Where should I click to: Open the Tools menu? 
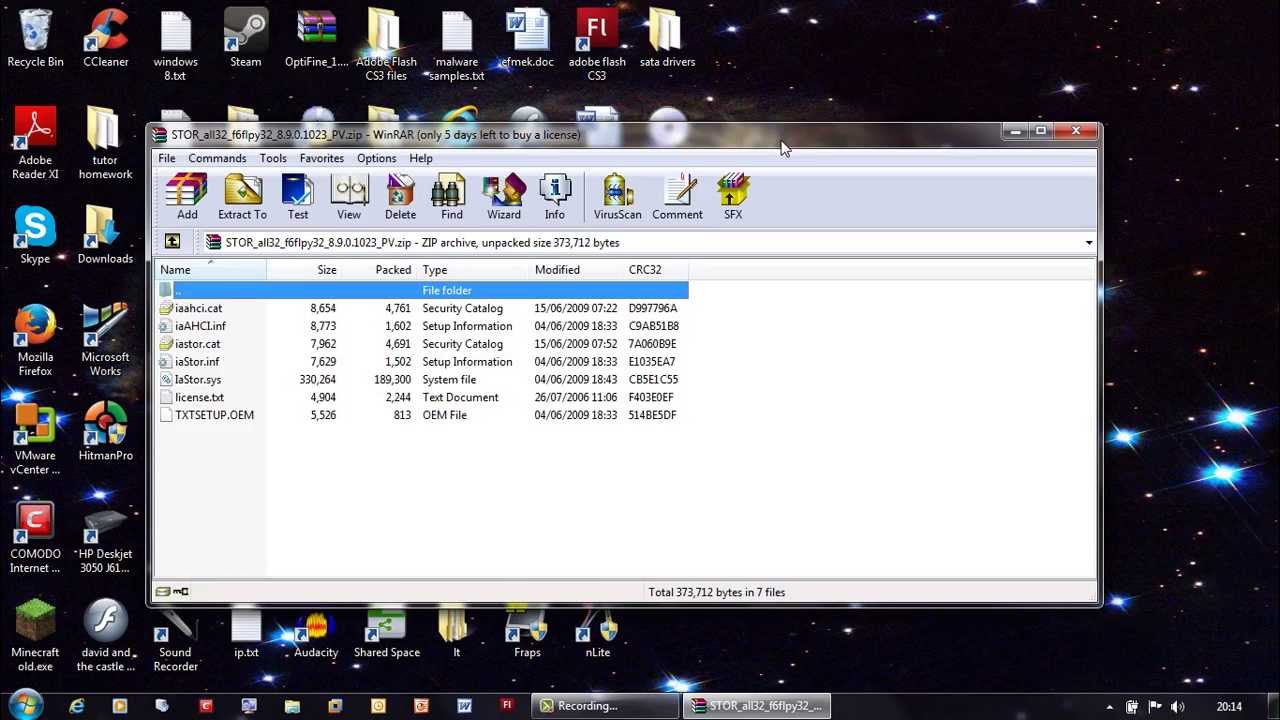[x=273, y=158]
